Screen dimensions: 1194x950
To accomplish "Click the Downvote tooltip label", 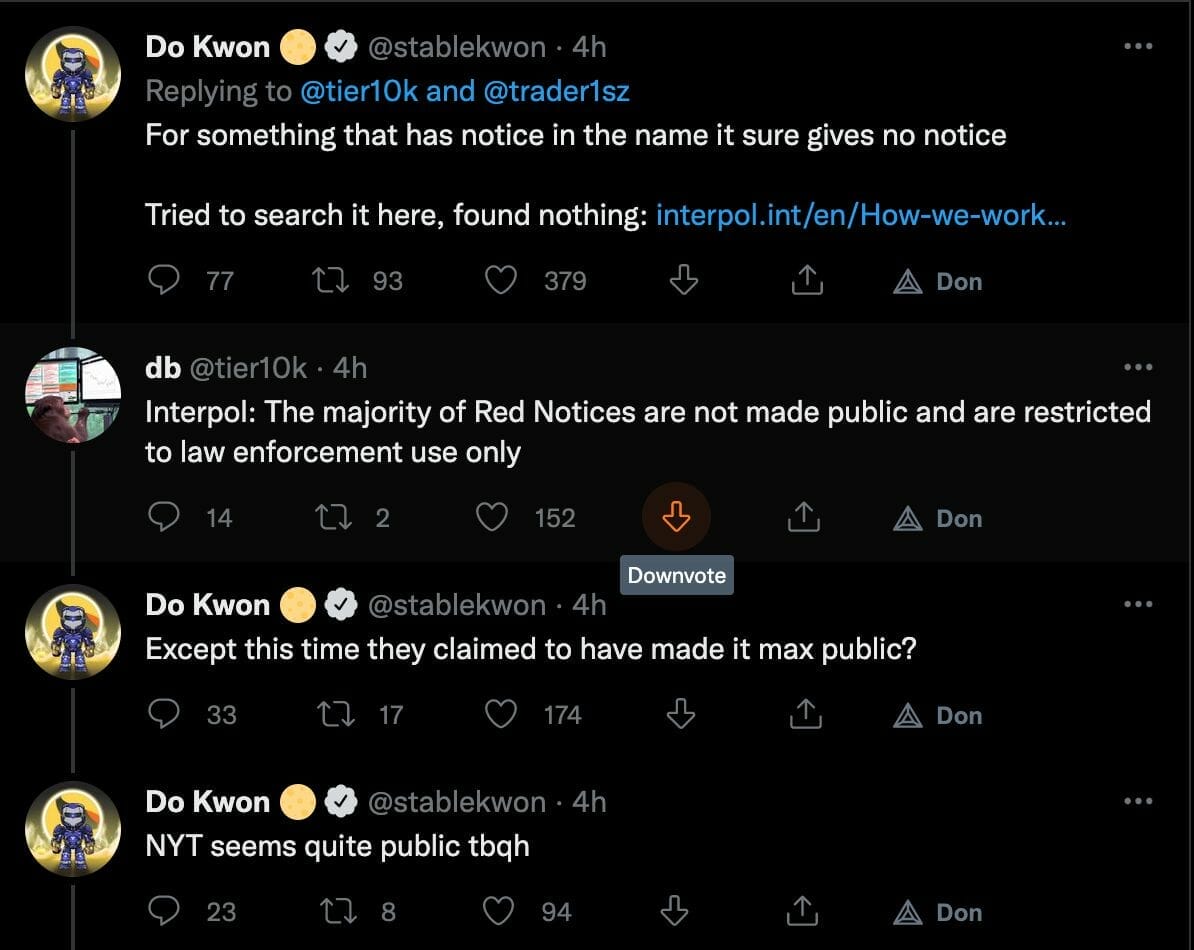I will coord(677,574).
